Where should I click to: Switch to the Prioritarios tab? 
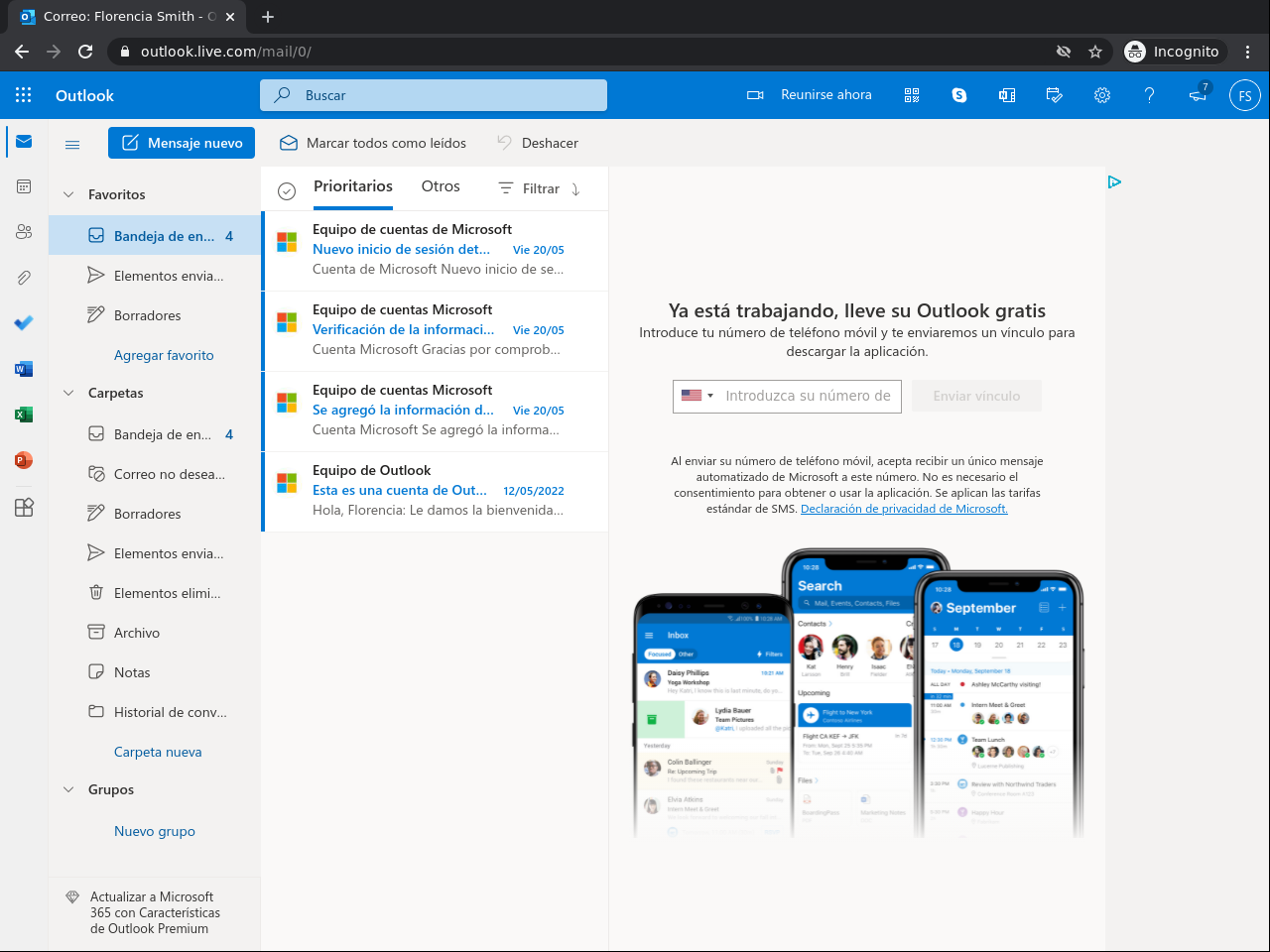pyautogui.click(x=353, y=186)
